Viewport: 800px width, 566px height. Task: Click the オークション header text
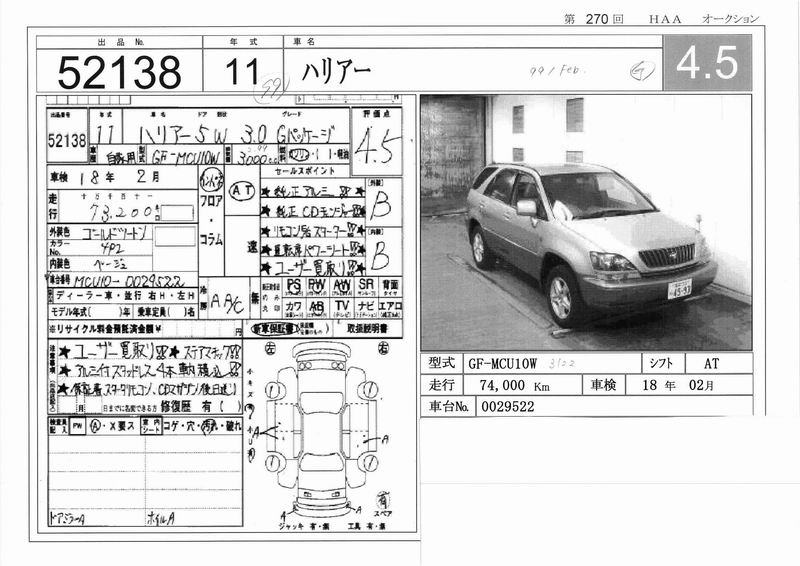(x=730, y=19)
